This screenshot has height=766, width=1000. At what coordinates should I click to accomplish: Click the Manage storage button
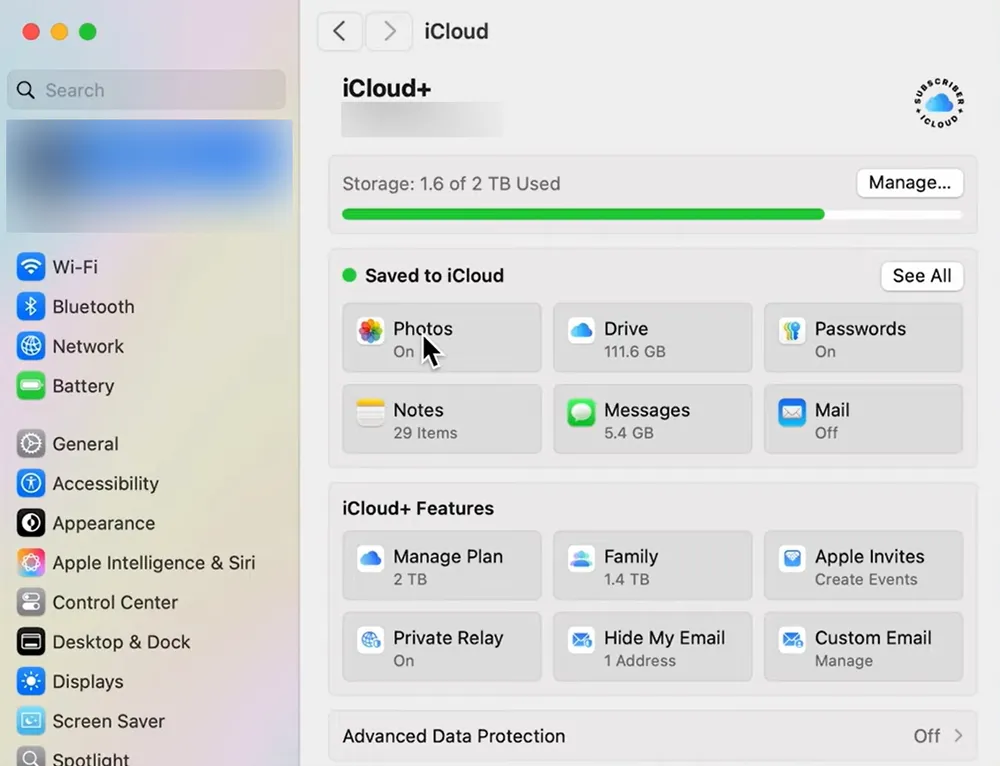click(x=909, y=183)
